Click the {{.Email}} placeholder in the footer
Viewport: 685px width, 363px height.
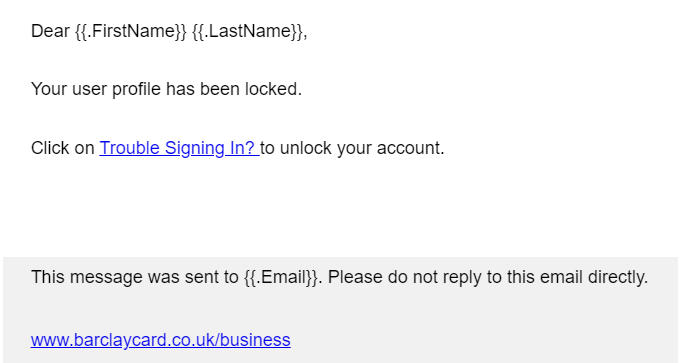(x=280, y=277)
